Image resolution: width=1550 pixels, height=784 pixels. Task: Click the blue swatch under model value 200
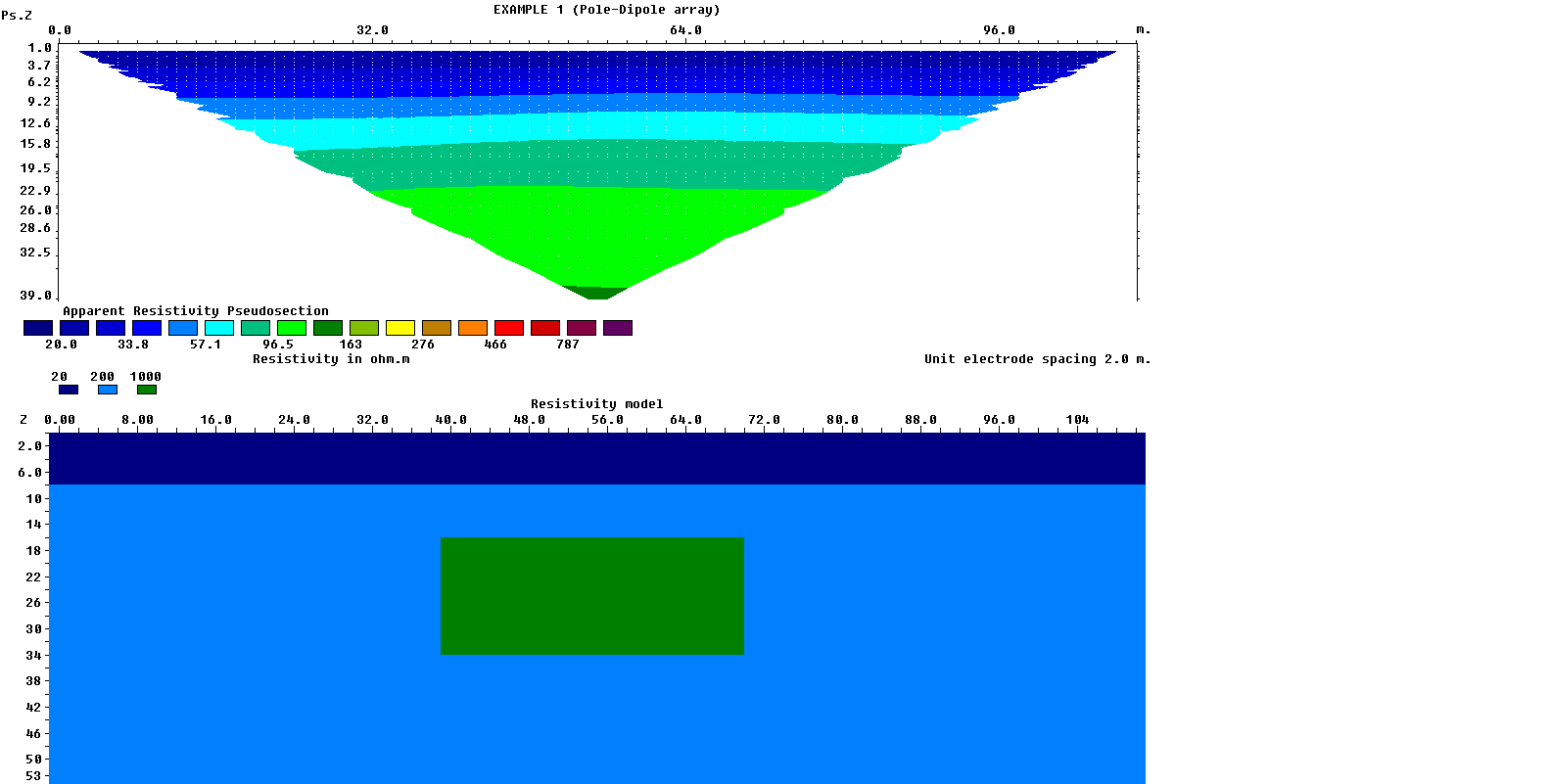[108, 390]
